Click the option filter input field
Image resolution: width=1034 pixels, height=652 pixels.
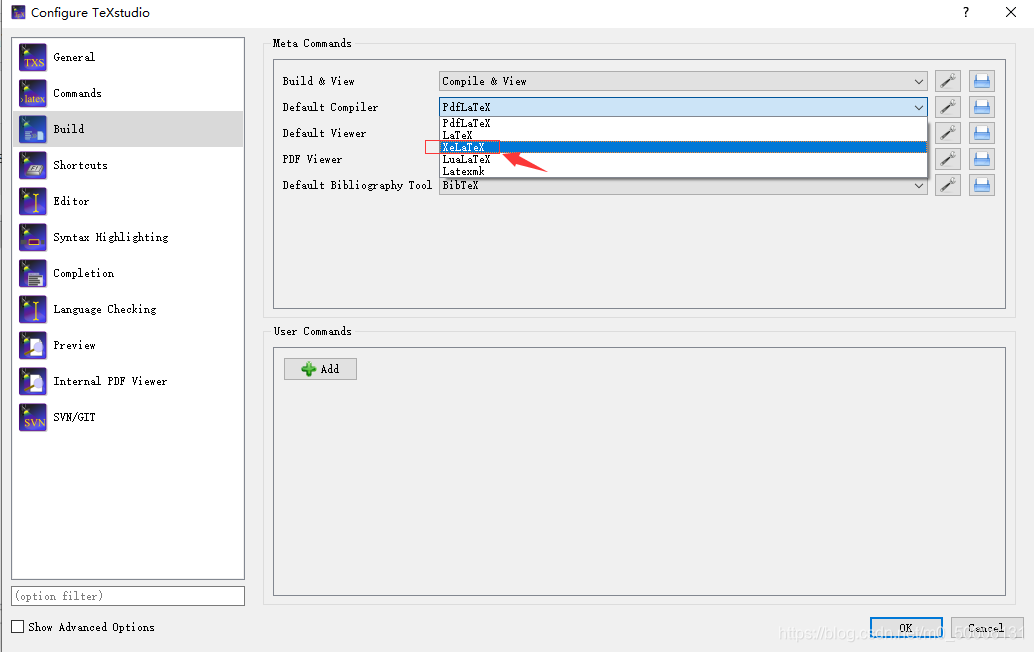(x=128, y=596)
